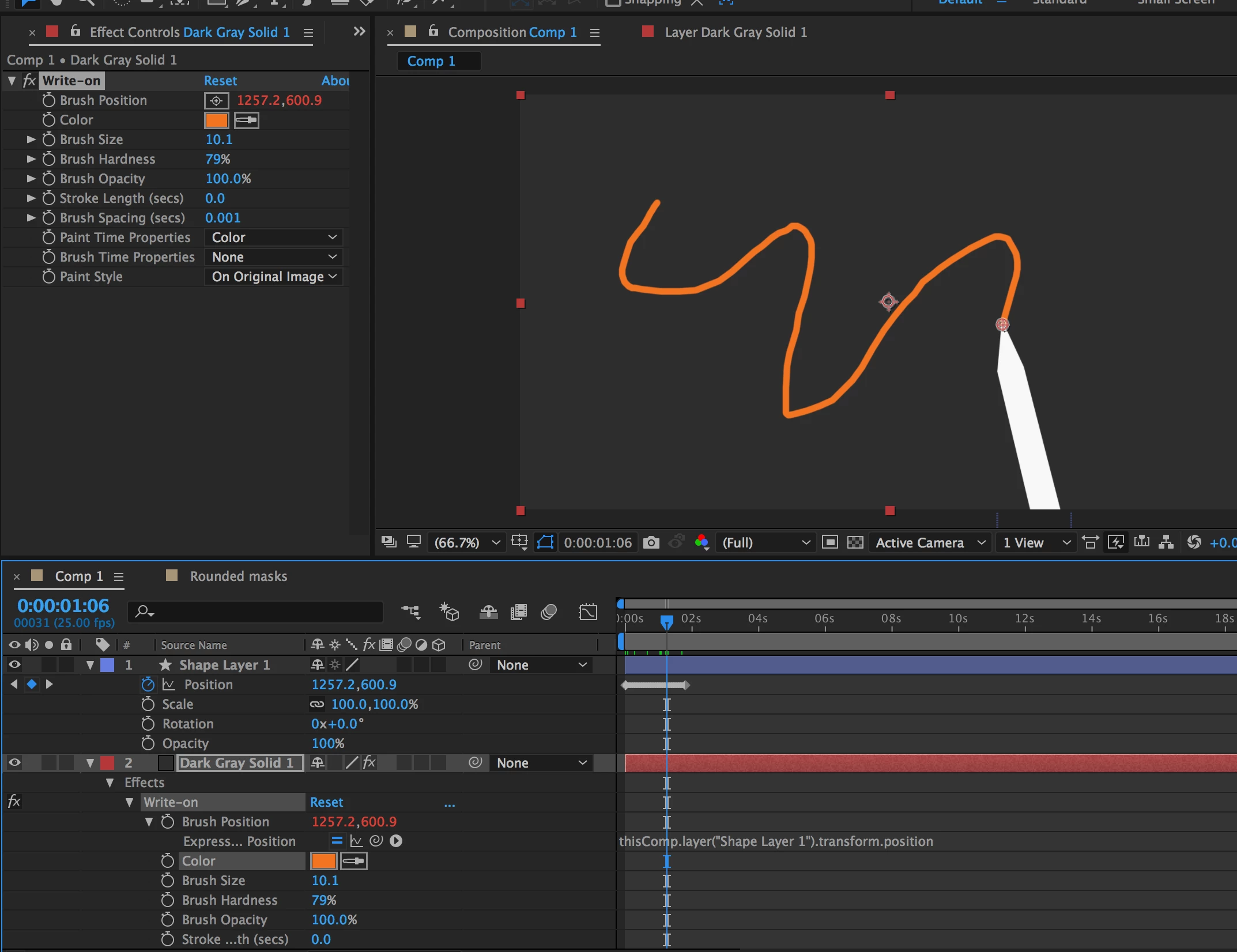Switch to the Rounded masks timeline tab
Viewport: 1237px width, 952px height.
(238, 576)
